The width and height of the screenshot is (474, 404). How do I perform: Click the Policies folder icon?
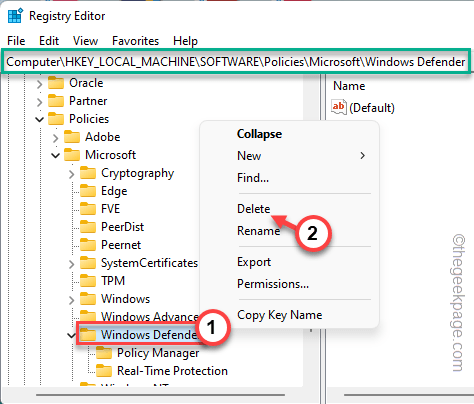tap(56, 119)
